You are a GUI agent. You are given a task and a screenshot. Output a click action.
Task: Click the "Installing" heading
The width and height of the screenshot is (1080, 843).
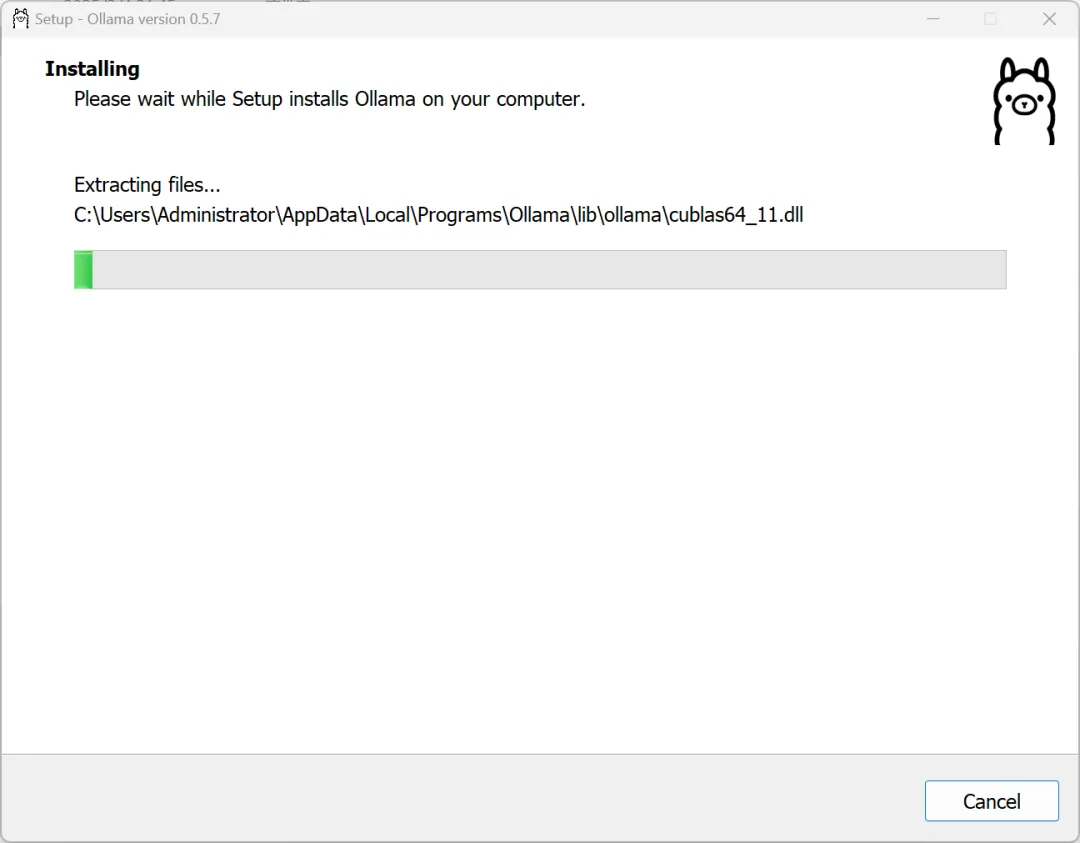coord(92,69)
